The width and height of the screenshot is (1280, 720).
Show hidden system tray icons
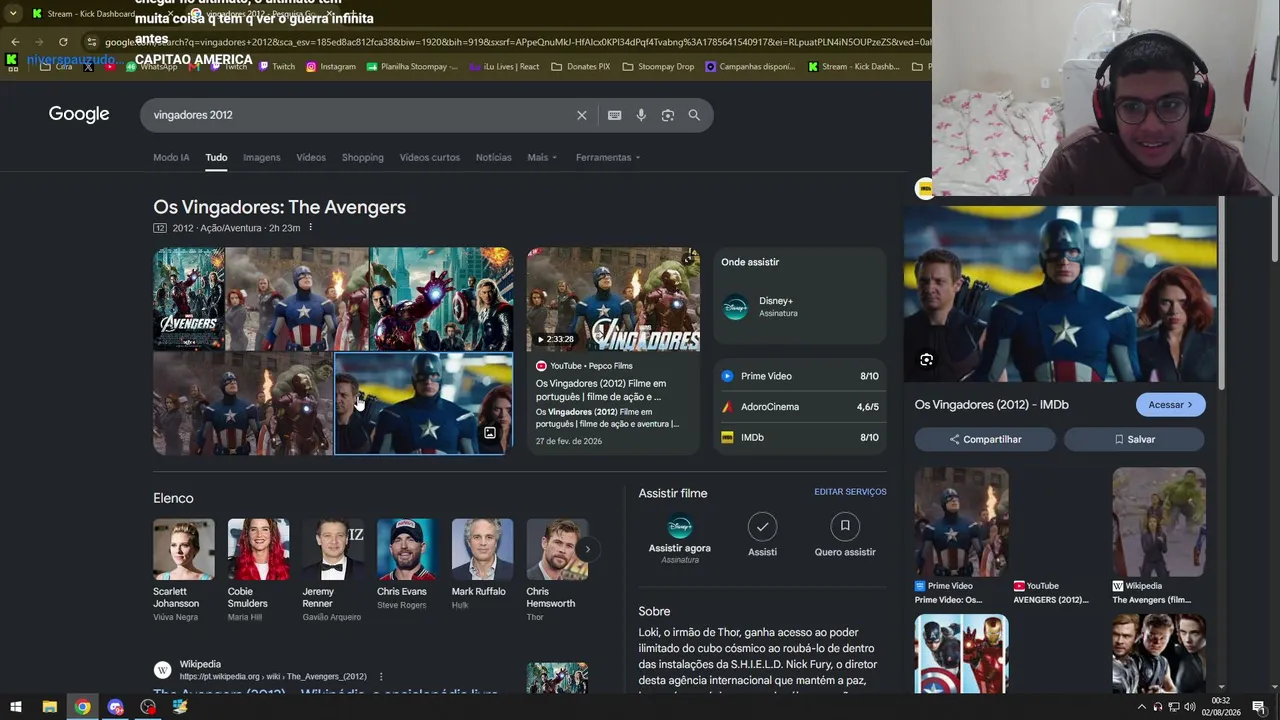pyautogui.click(x=1141, y=707)
